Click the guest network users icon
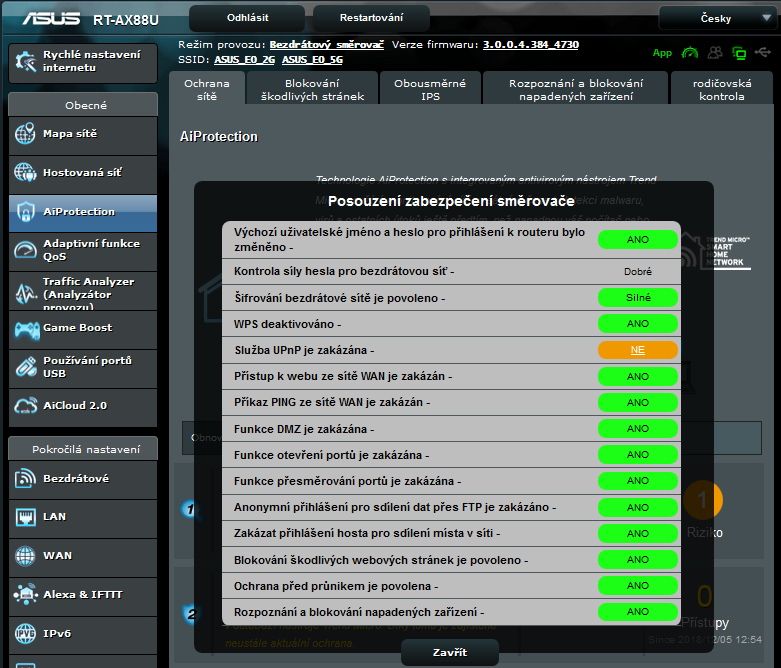The image size is (781, 668). 715,53
